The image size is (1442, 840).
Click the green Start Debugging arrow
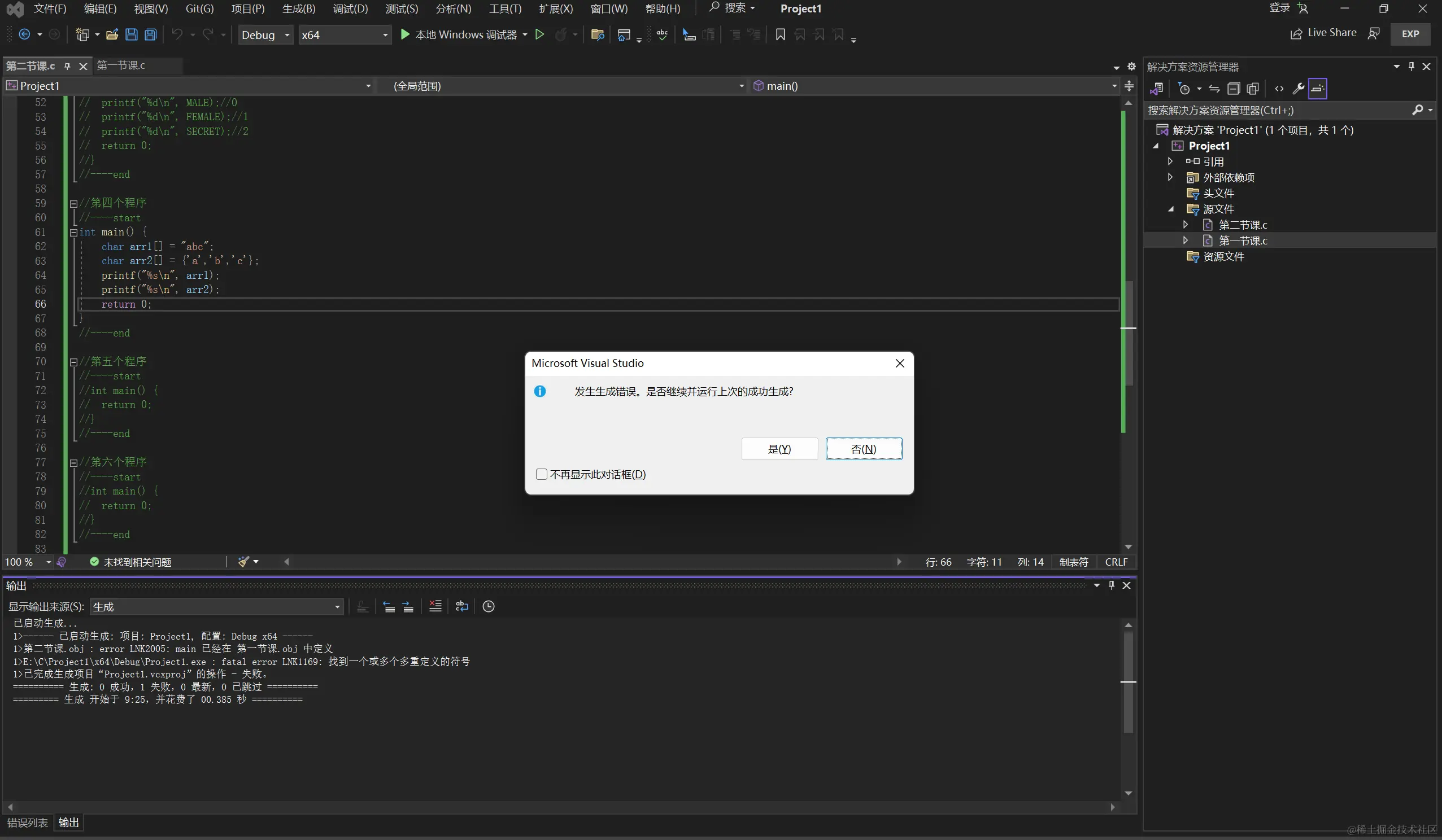coord(404,35)
